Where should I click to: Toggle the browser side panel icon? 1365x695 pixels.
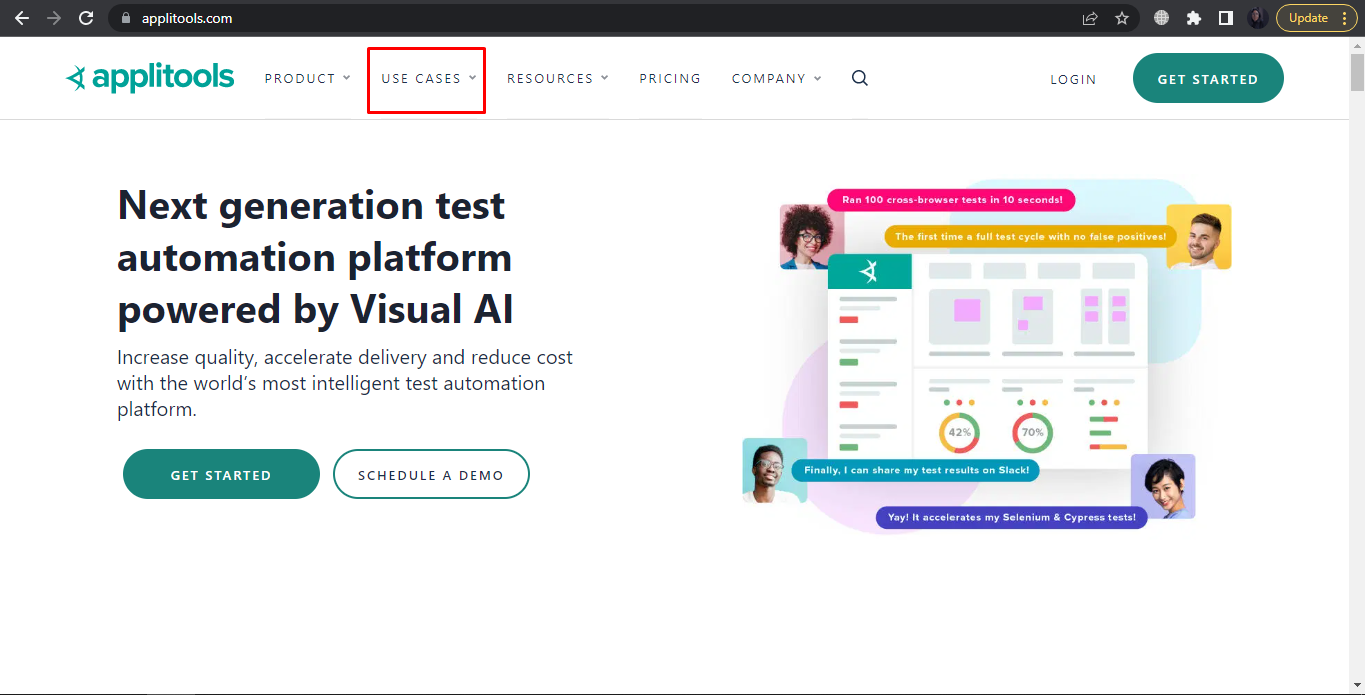(1225, 18)
